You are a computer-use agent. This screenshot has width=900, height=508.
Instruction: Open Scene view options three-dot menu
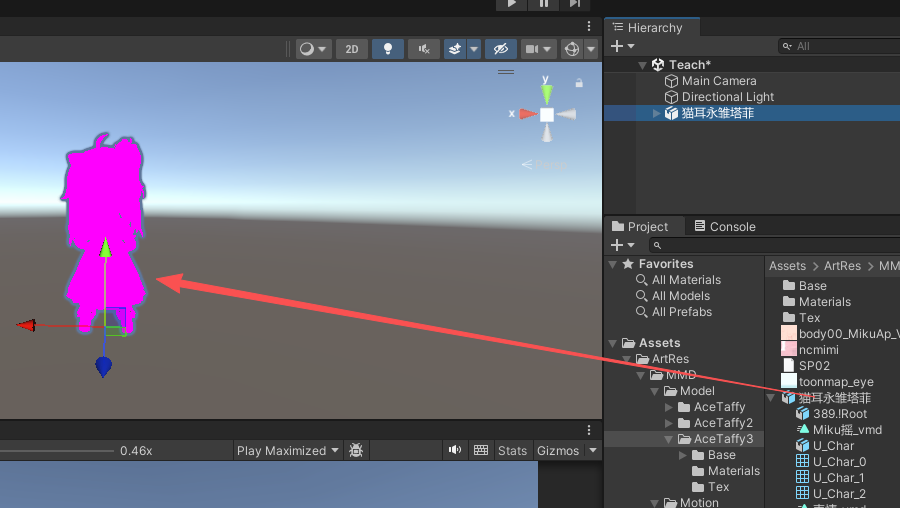coord(589,26)
